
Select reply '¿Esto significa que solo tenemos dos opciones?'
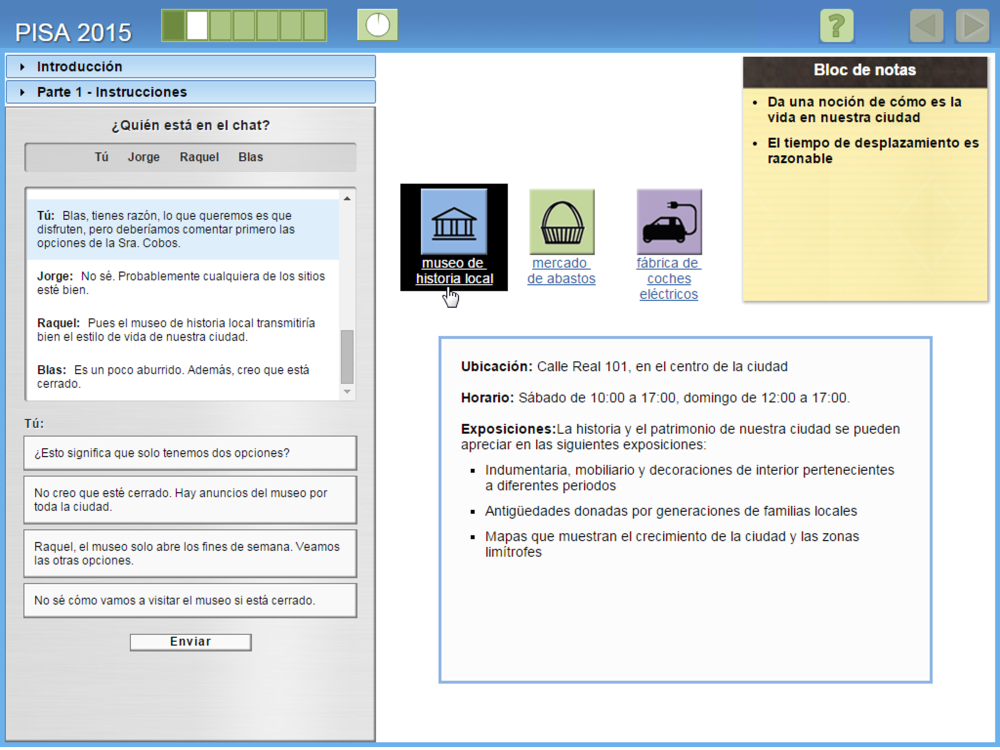pos(190,453)
